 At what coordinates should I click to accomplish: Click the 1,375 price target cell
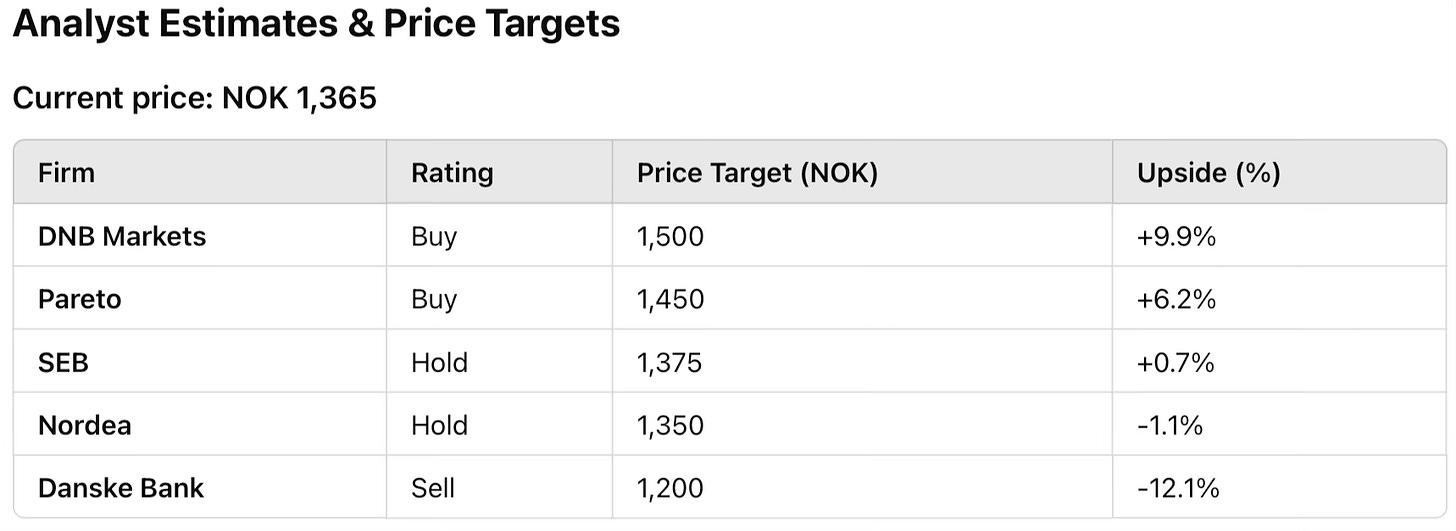coord(669,362)
